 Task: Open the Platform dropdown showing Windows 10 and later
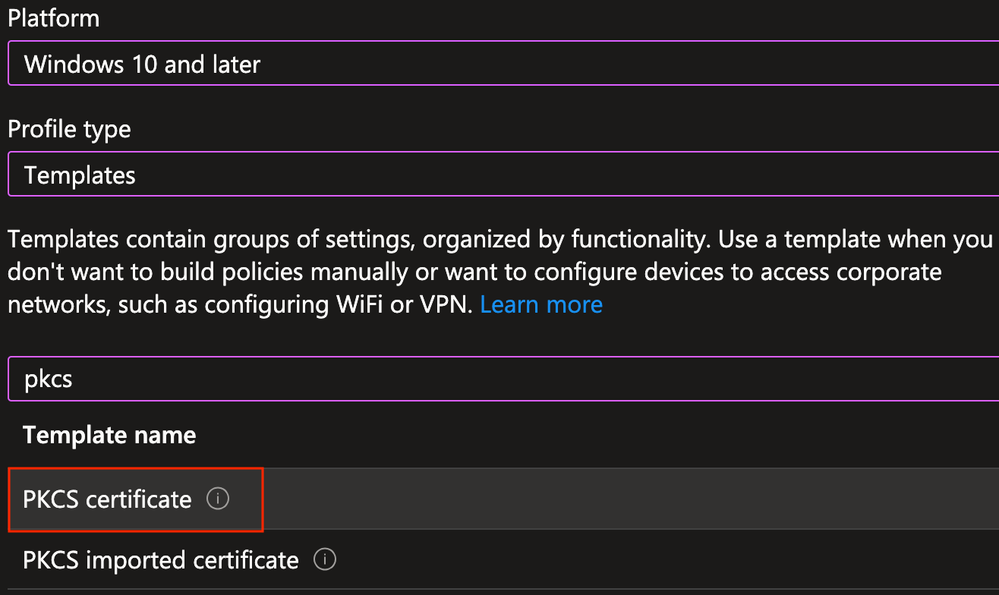pos(503,63)
